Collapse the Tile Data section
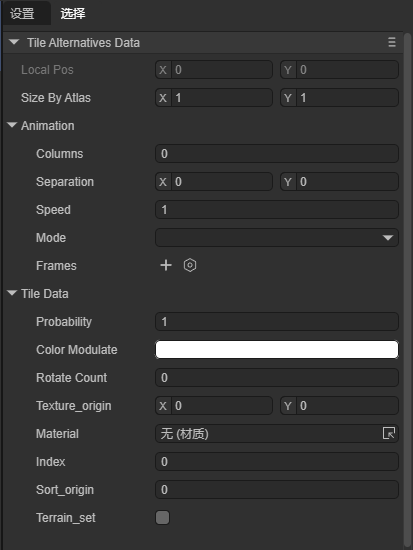This screenshot has width=413, height=550. click(x=12, y=293)
